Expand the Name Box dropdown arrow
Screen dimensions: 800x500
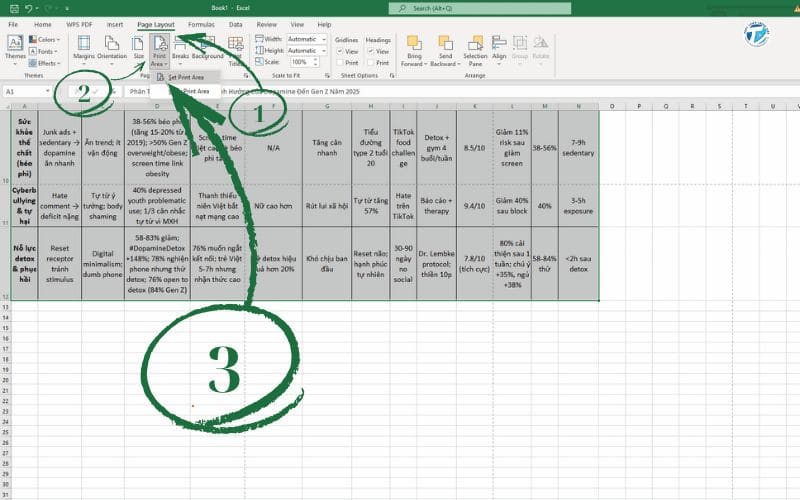[48, 91]
